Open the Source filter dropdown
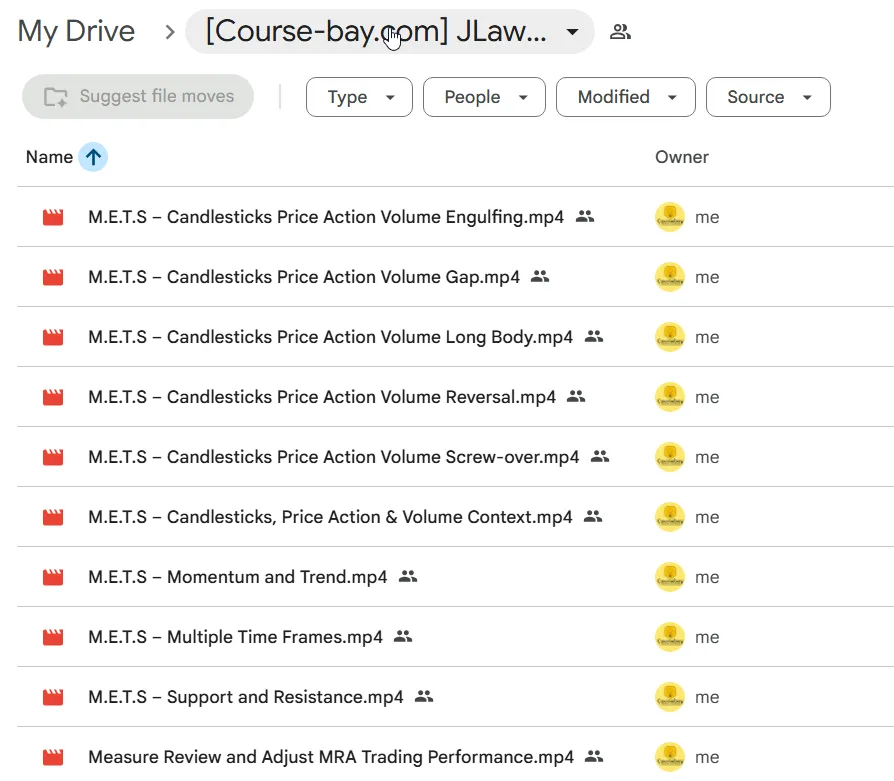The width and height of the screenshot is (894, 781). pos(768,97)
